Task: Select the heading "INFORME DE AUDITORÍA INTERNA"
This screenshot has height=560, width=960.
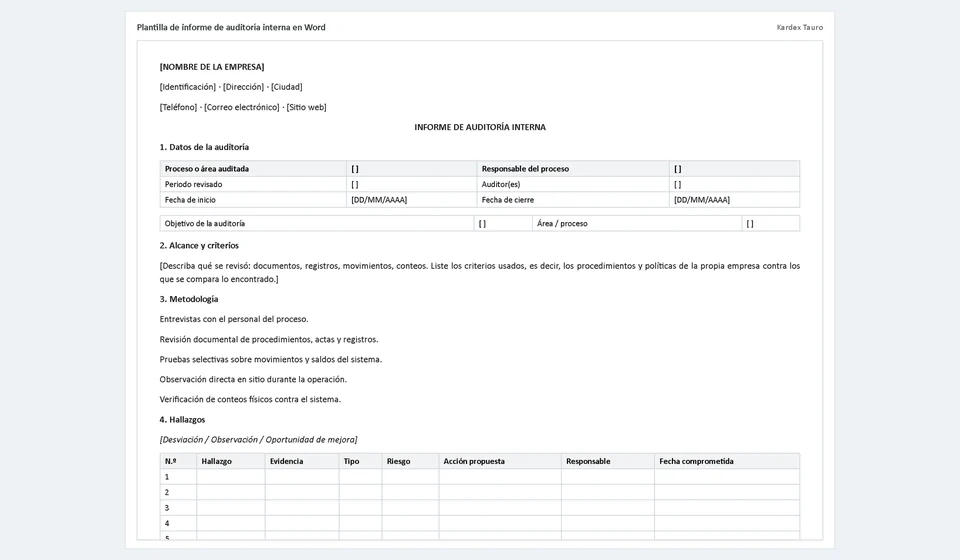Action: [x=480, y=127]
